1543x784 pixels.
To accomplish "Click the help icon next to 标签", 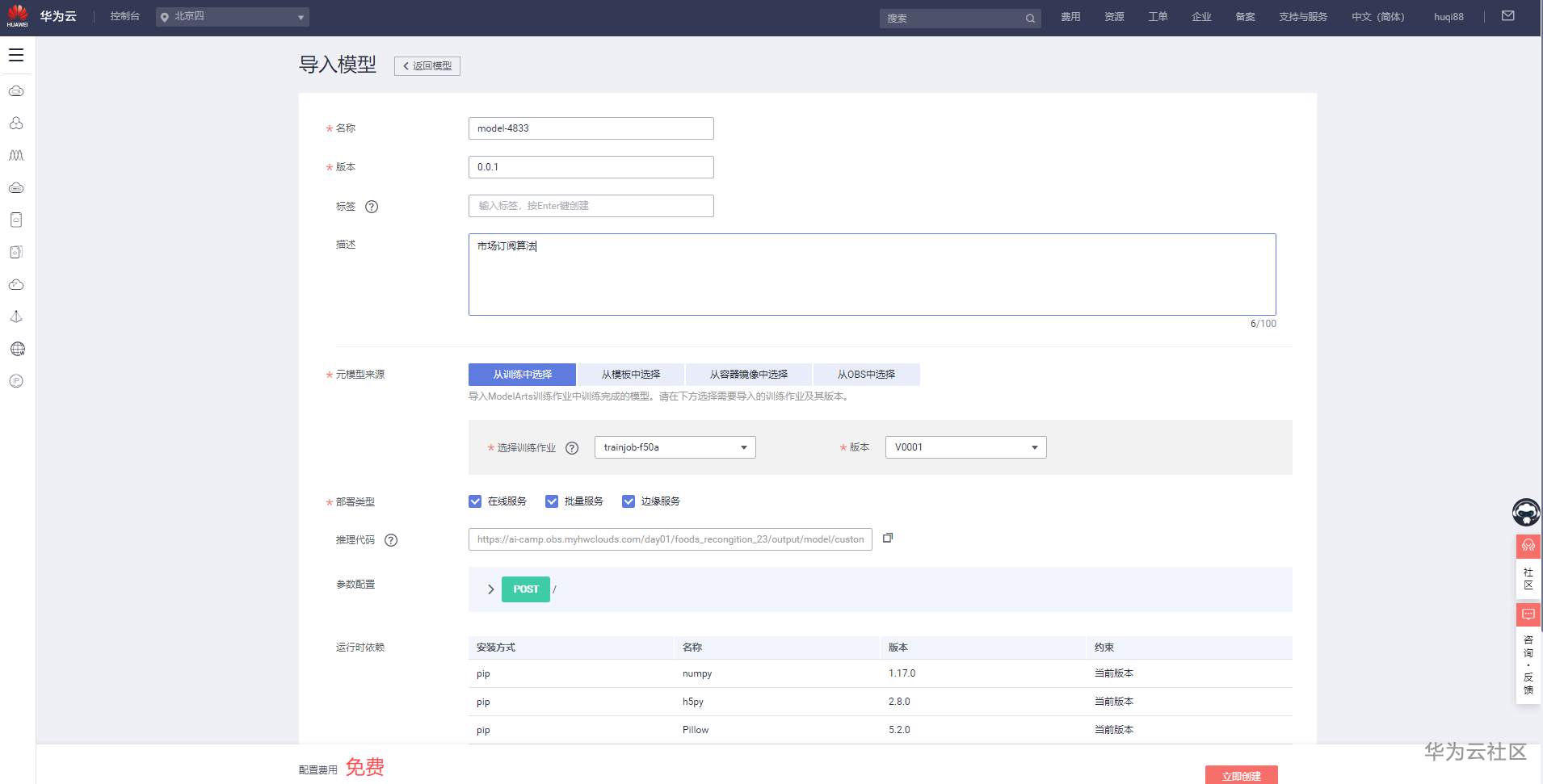I will click(x=372, y=206).
